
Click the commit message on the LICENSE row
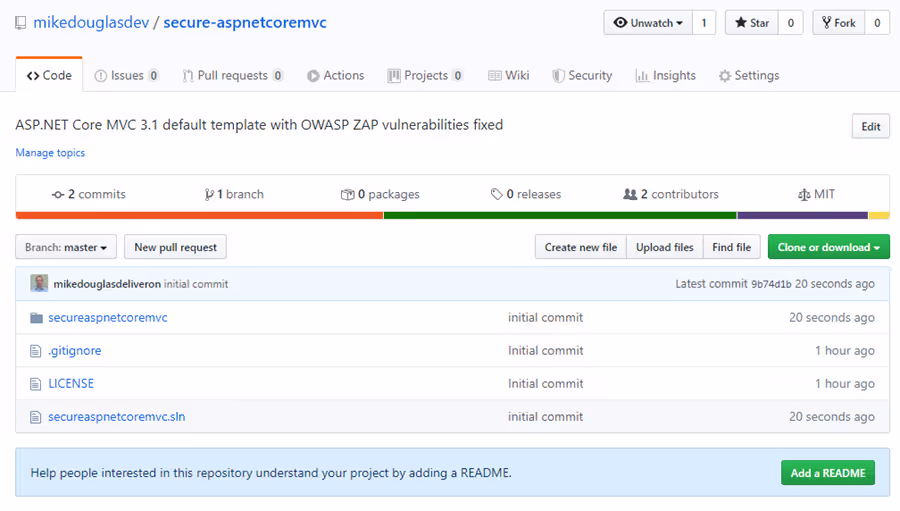tap(545, 384)
